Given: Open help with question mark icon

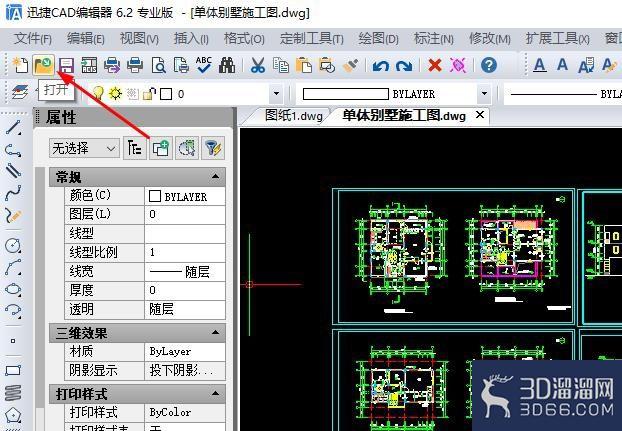Looking at the screenshot, I should coord(489,65).
